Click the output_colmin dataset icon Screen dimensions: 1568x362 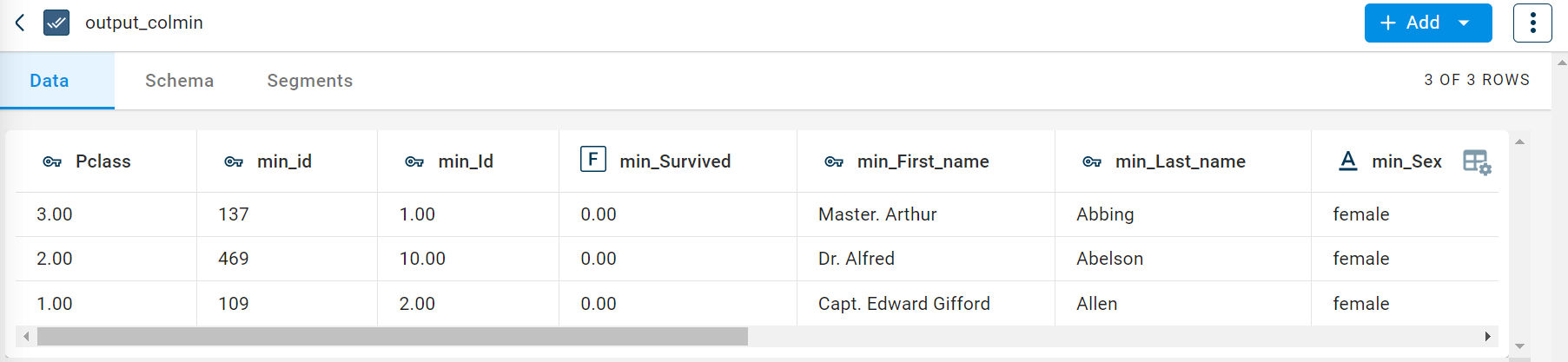tap(56, 23)
